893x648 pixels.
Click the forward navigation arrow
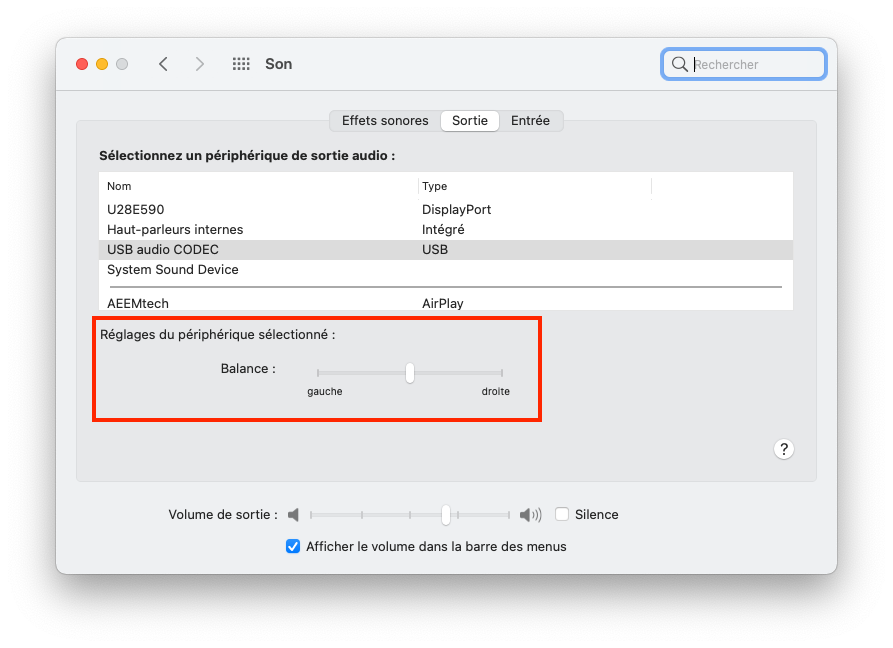tap(200, 64)
